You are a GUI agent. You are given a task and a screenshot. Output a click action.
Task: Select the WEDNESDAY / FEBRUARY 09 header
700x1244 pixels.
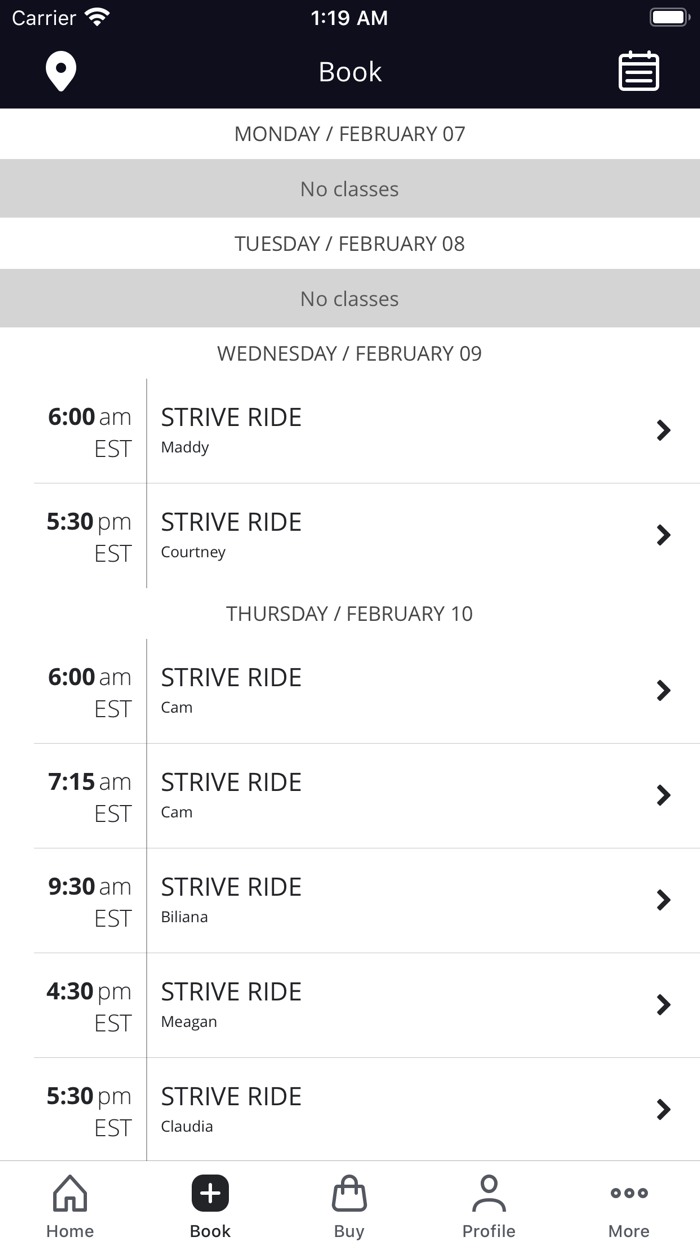tap(350, 354)
